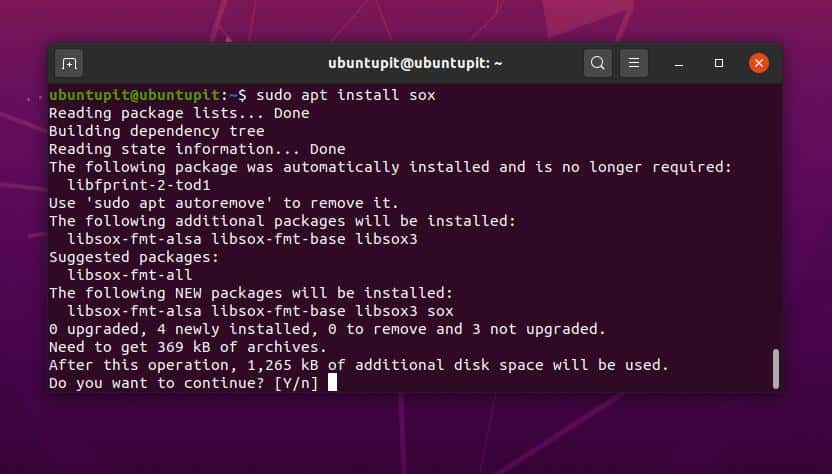Close the terminal with the orange button
Image resolution: width=832 pixels, height=474 pixels.
(759, 63)
